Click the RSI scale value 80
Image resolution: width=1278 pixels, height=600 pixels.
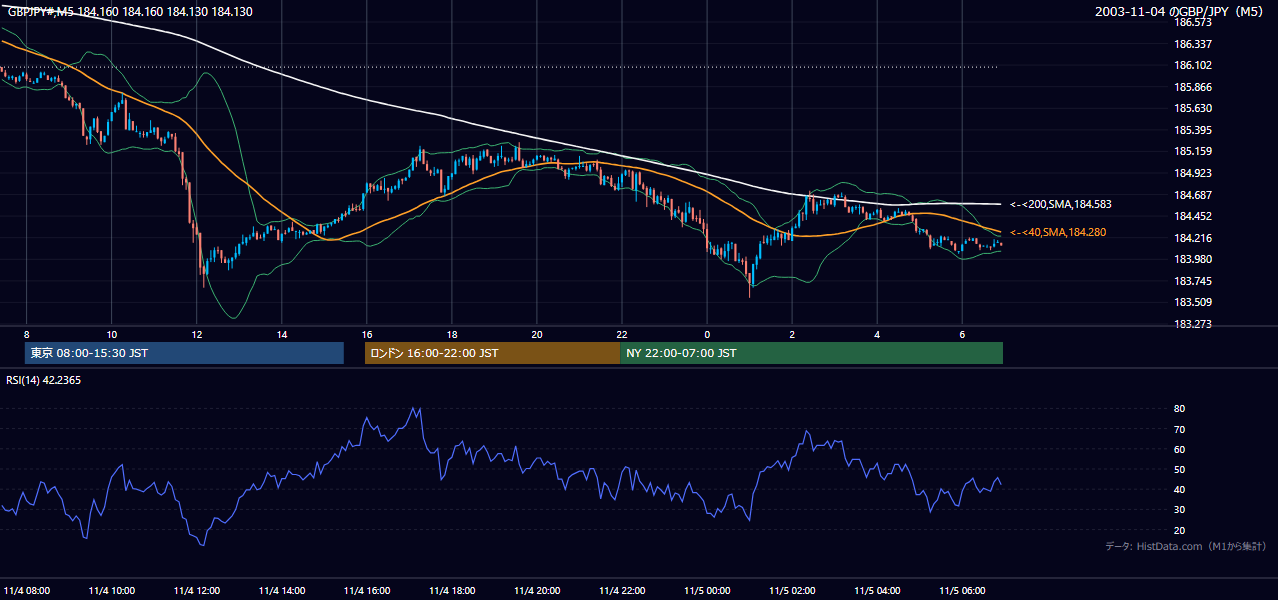[x=1179, y=409]
